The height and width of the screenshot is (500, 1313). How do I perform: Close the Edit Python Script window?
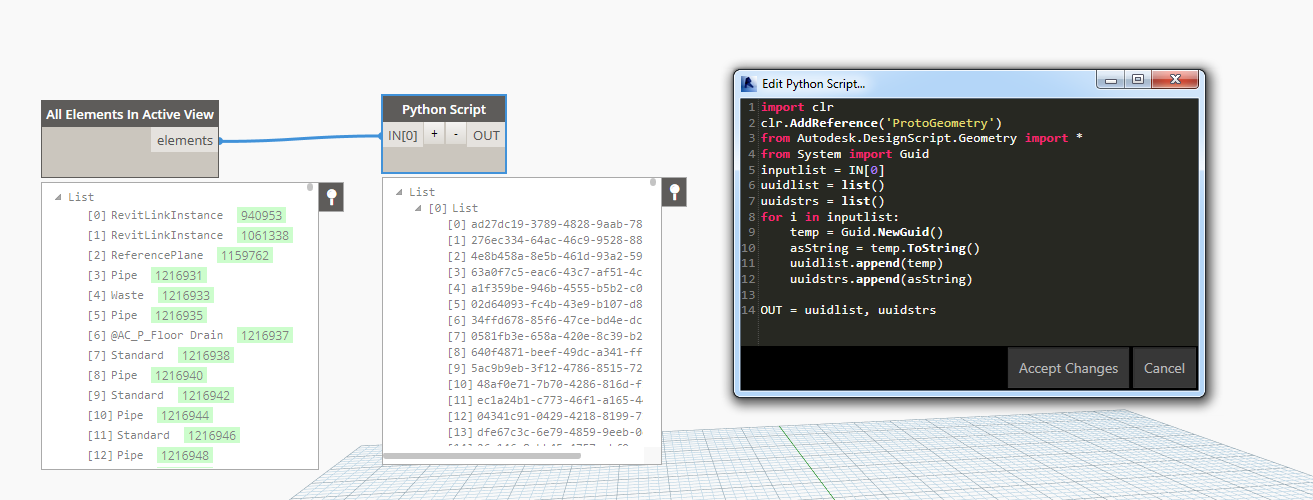click(1175, 78)
